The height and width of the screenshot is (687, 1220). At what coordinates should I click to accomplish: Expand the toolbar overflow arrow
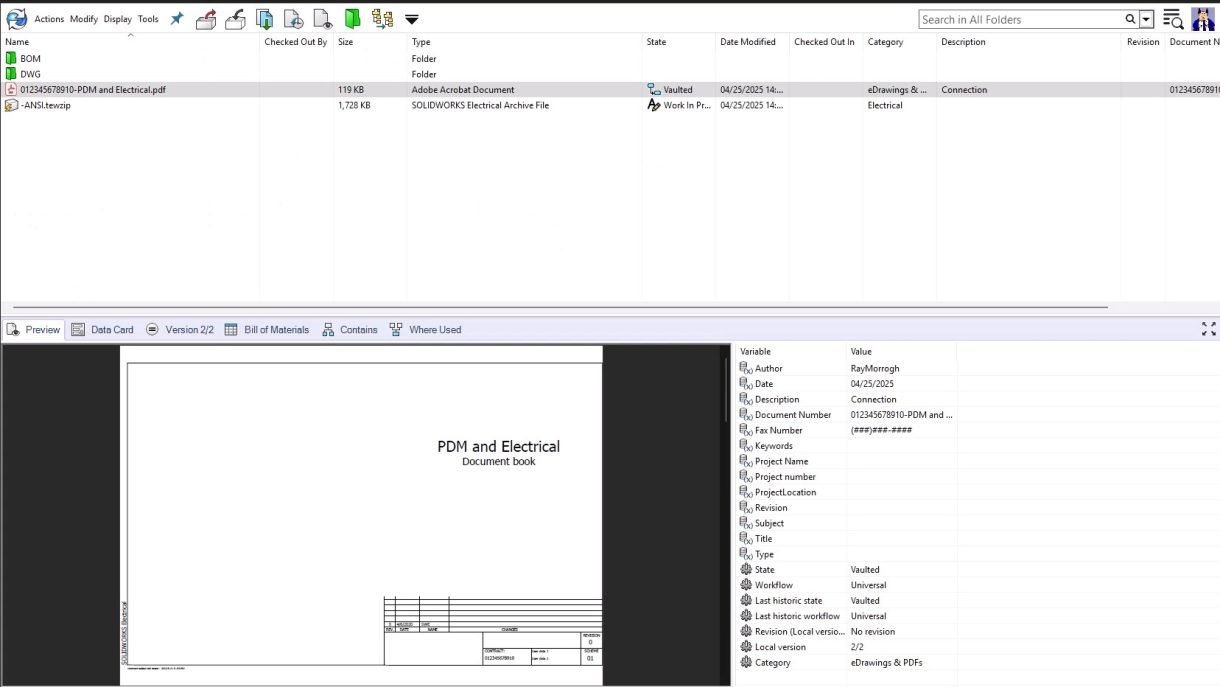pyautogui.click(x=410, y=18)
